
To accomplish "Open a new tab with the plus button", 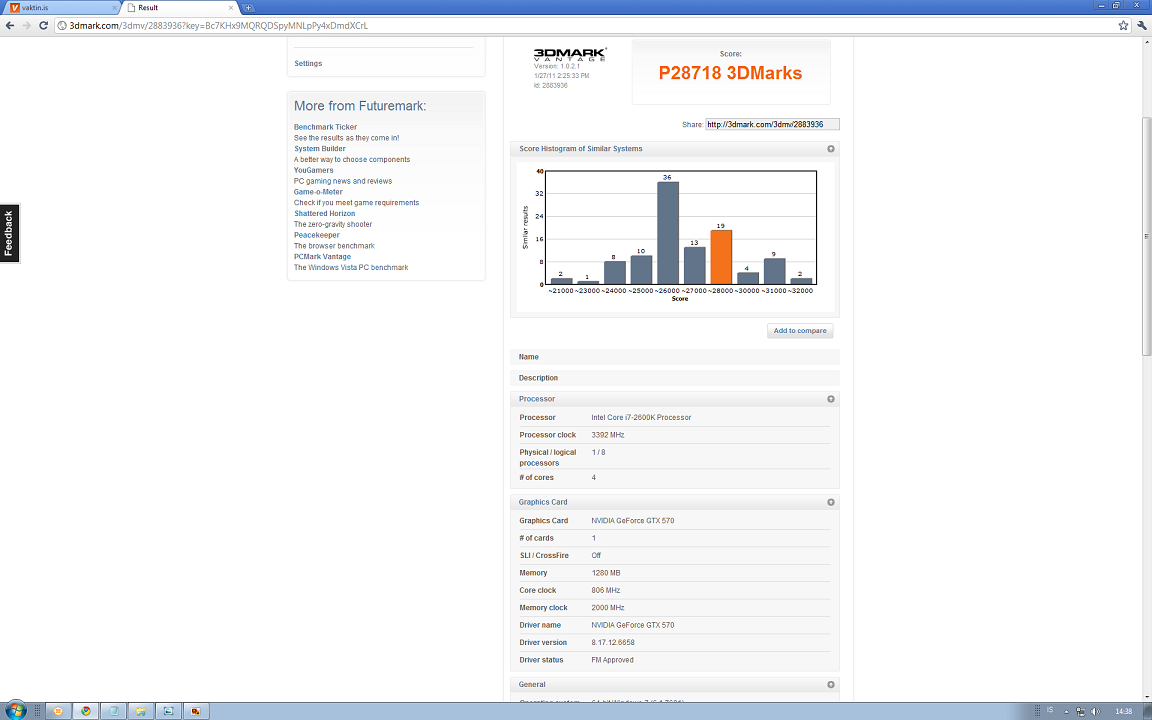I will click(248, 8).
